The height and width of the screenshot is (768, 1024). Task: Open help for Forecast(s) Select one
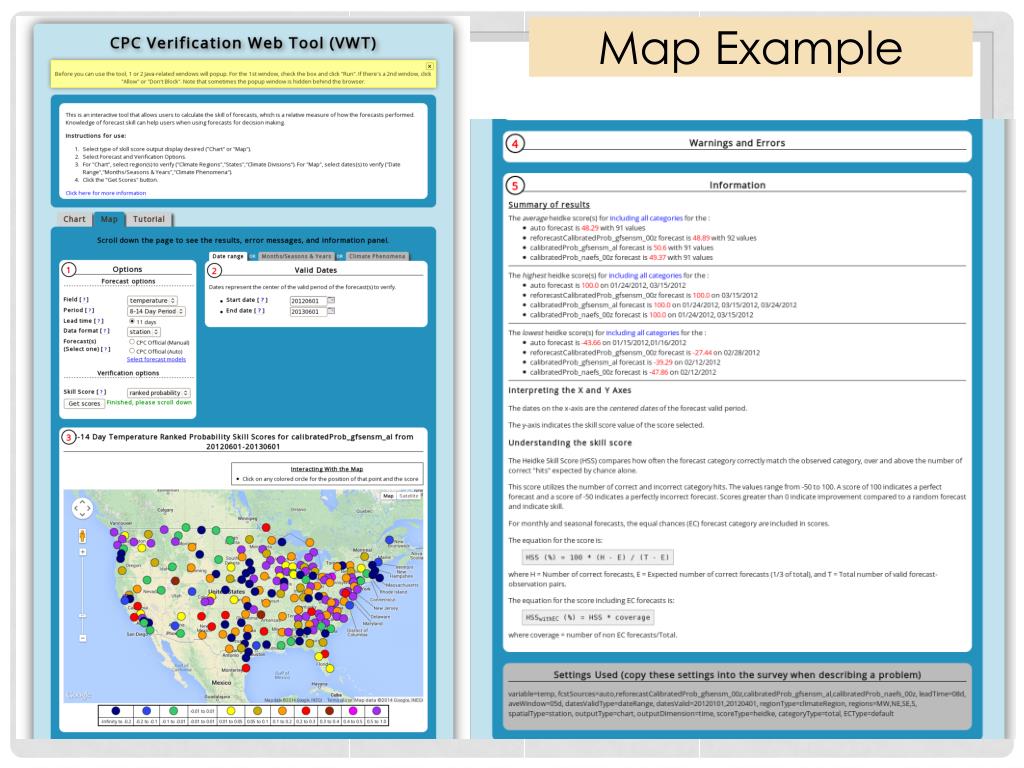coord(106,349)
